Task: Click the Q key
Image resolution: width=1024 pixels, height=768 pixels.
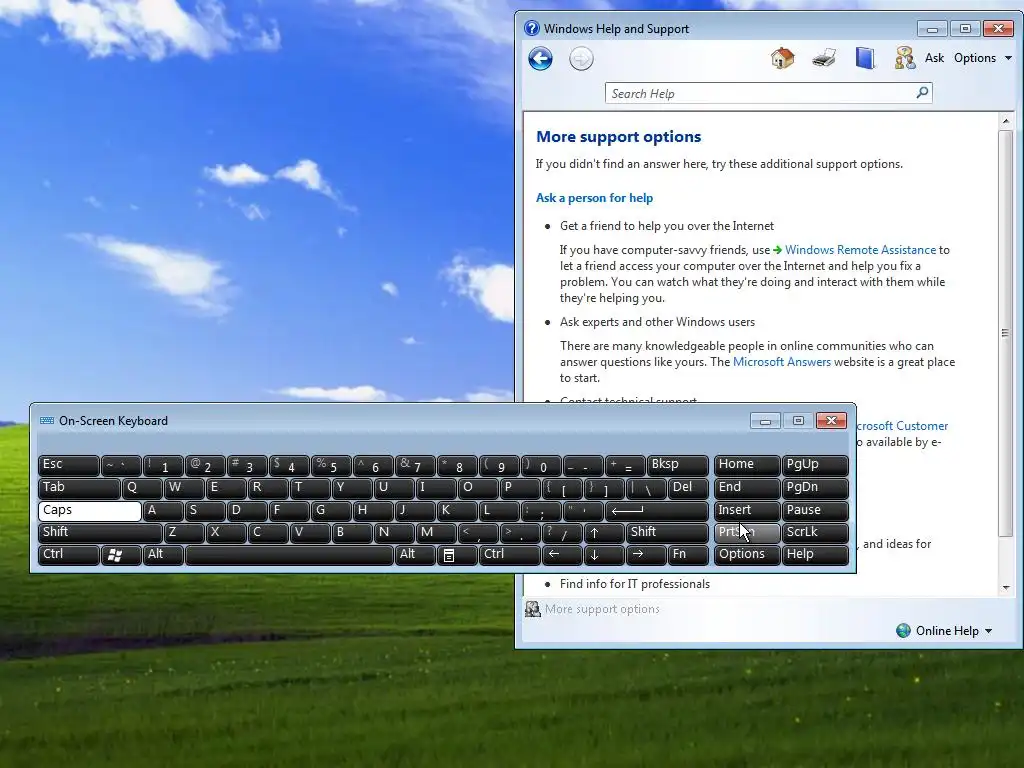Action: [142, 488]
